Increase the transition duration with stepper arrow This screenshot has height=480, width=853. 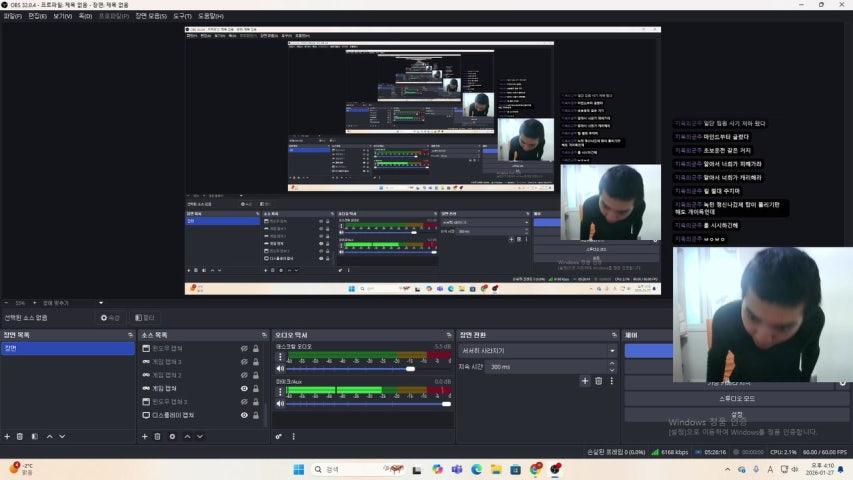[x=612, y=365]
